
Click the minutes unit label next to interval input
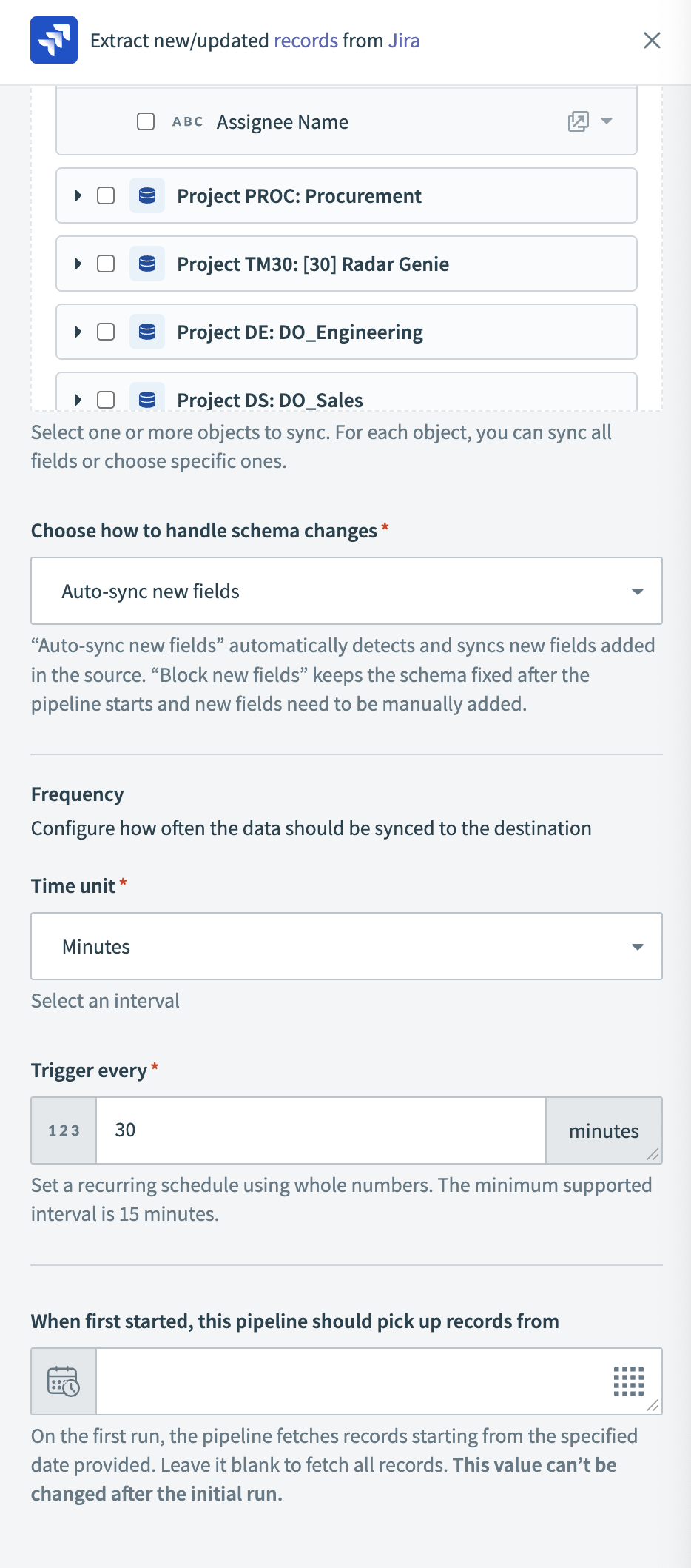click(604, 1130)
